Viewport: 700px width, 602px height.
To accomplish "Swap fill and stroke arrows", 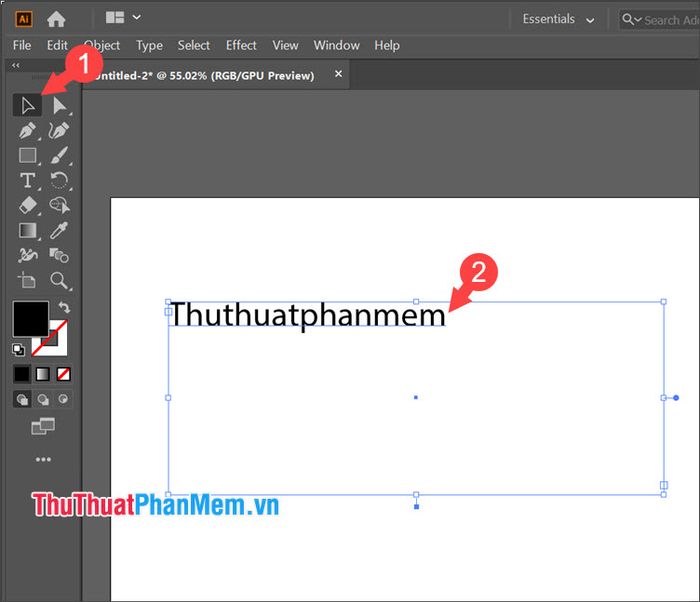I will 64,307.
